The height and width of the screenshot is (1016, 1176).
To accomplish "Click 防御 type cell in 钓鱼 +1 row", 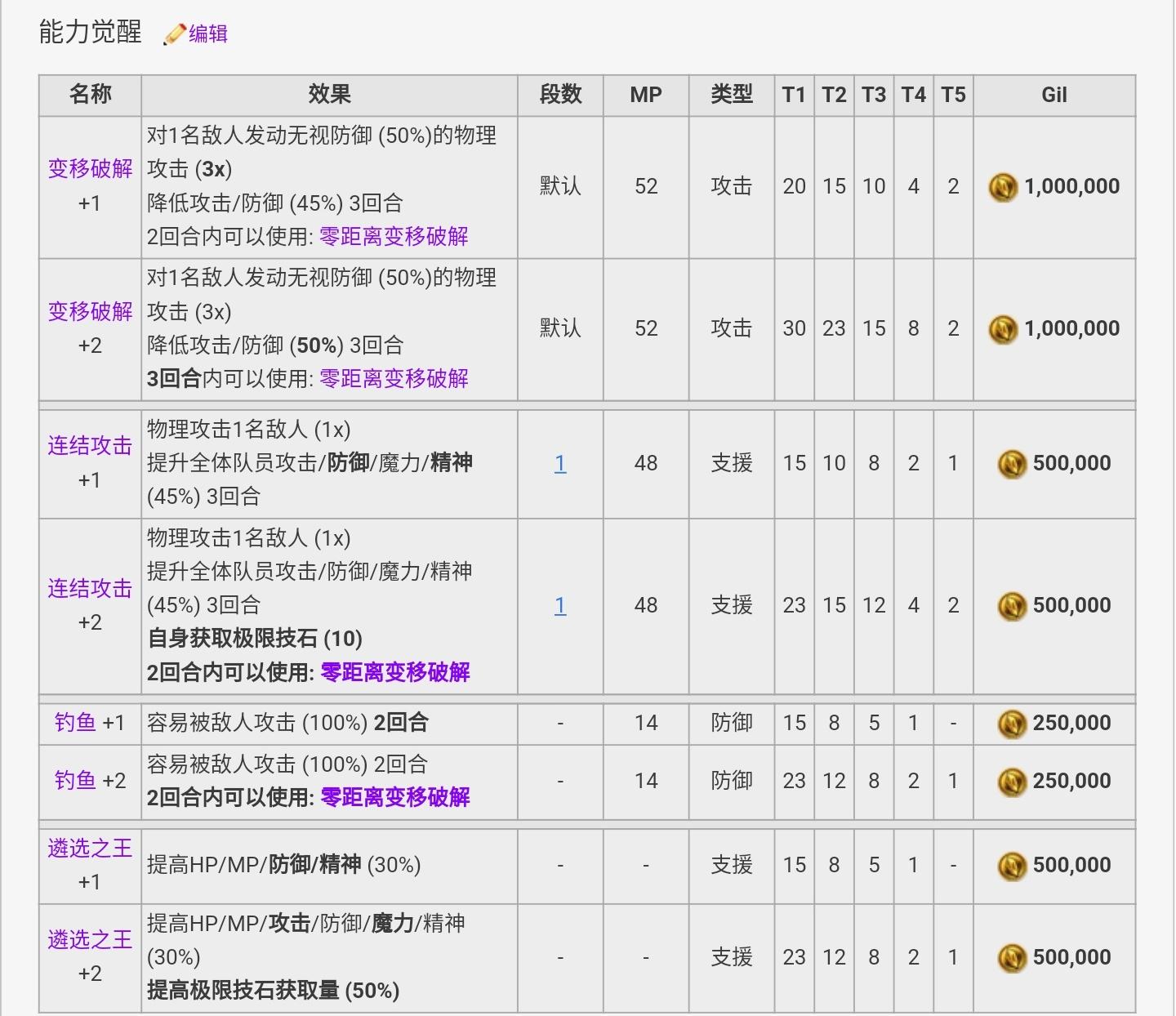I will click(732, 724).
